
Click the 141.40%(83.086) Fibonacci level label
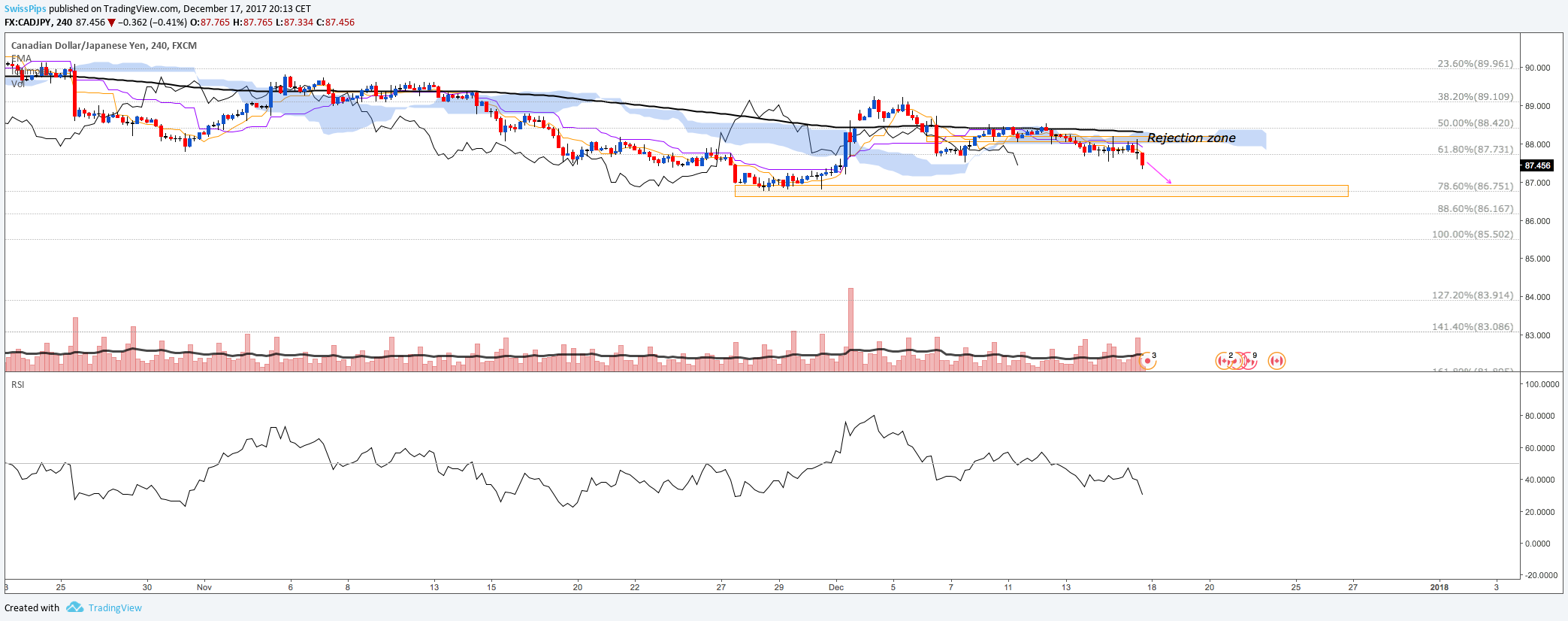click(x=1473, y=327)
